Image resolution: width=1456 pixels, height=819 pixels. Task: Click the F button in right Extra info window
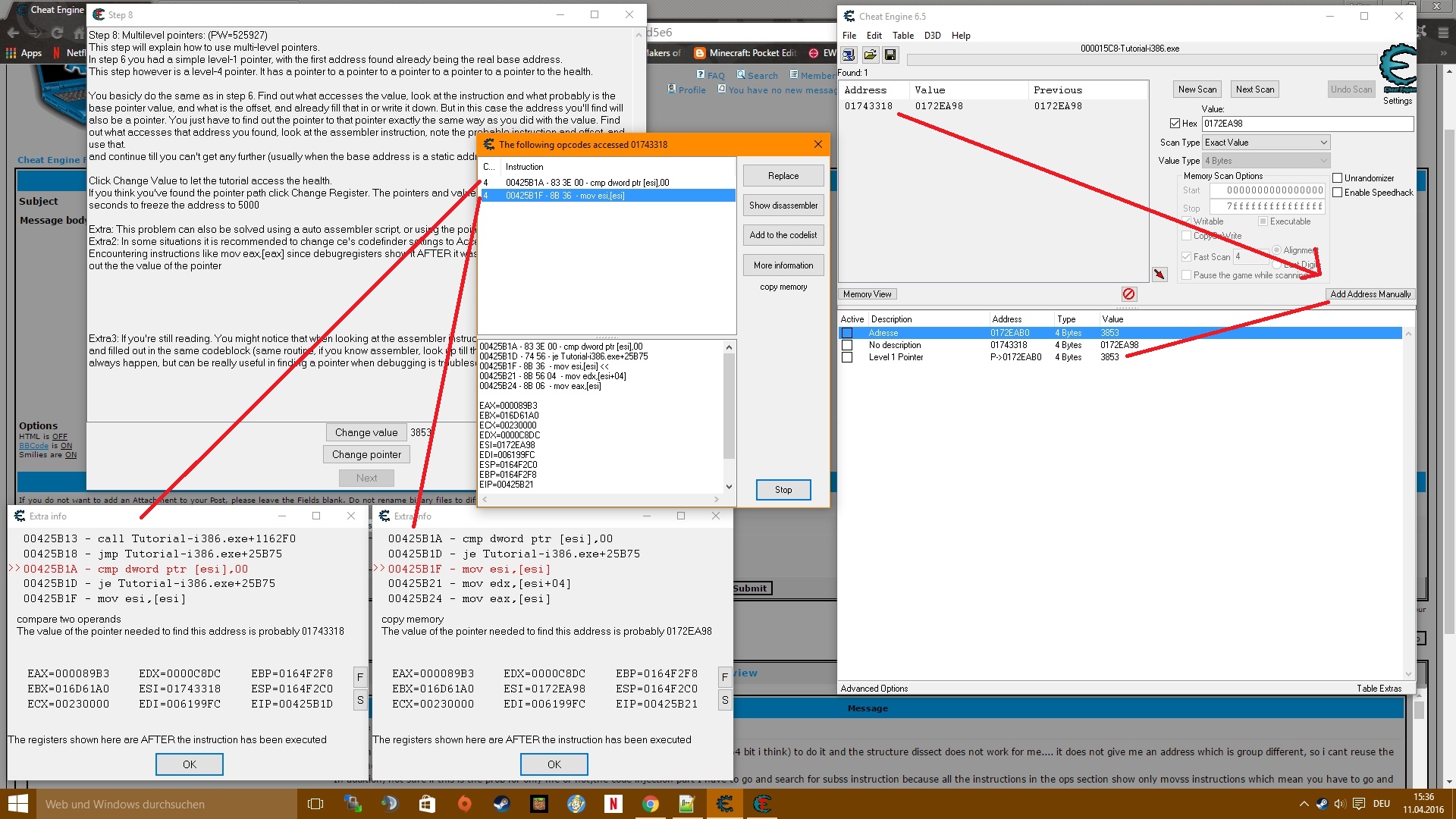[x=725, y=677]
